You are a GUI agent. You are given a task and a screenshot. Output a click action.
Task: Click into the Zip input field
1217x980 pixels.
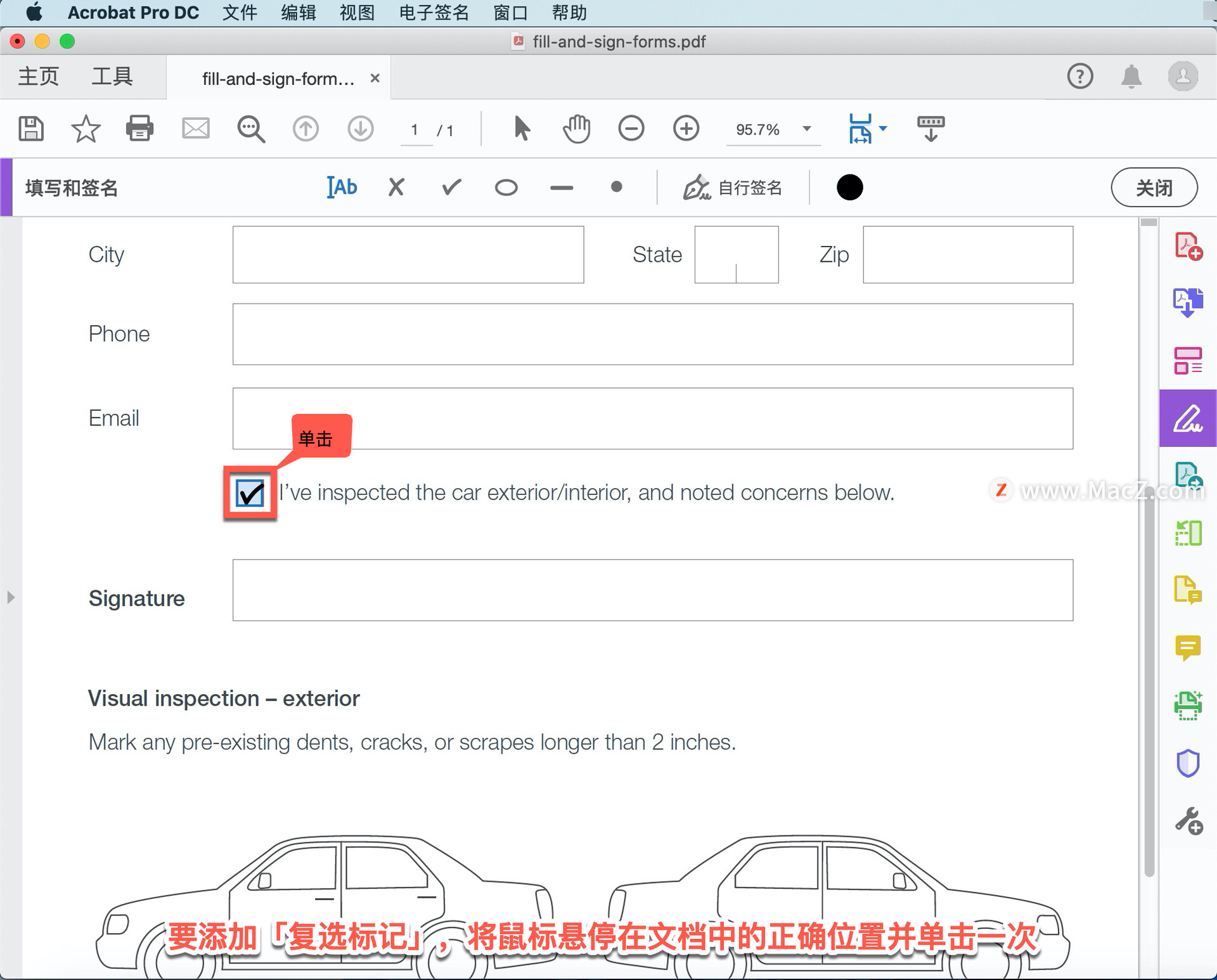point(968,255)
